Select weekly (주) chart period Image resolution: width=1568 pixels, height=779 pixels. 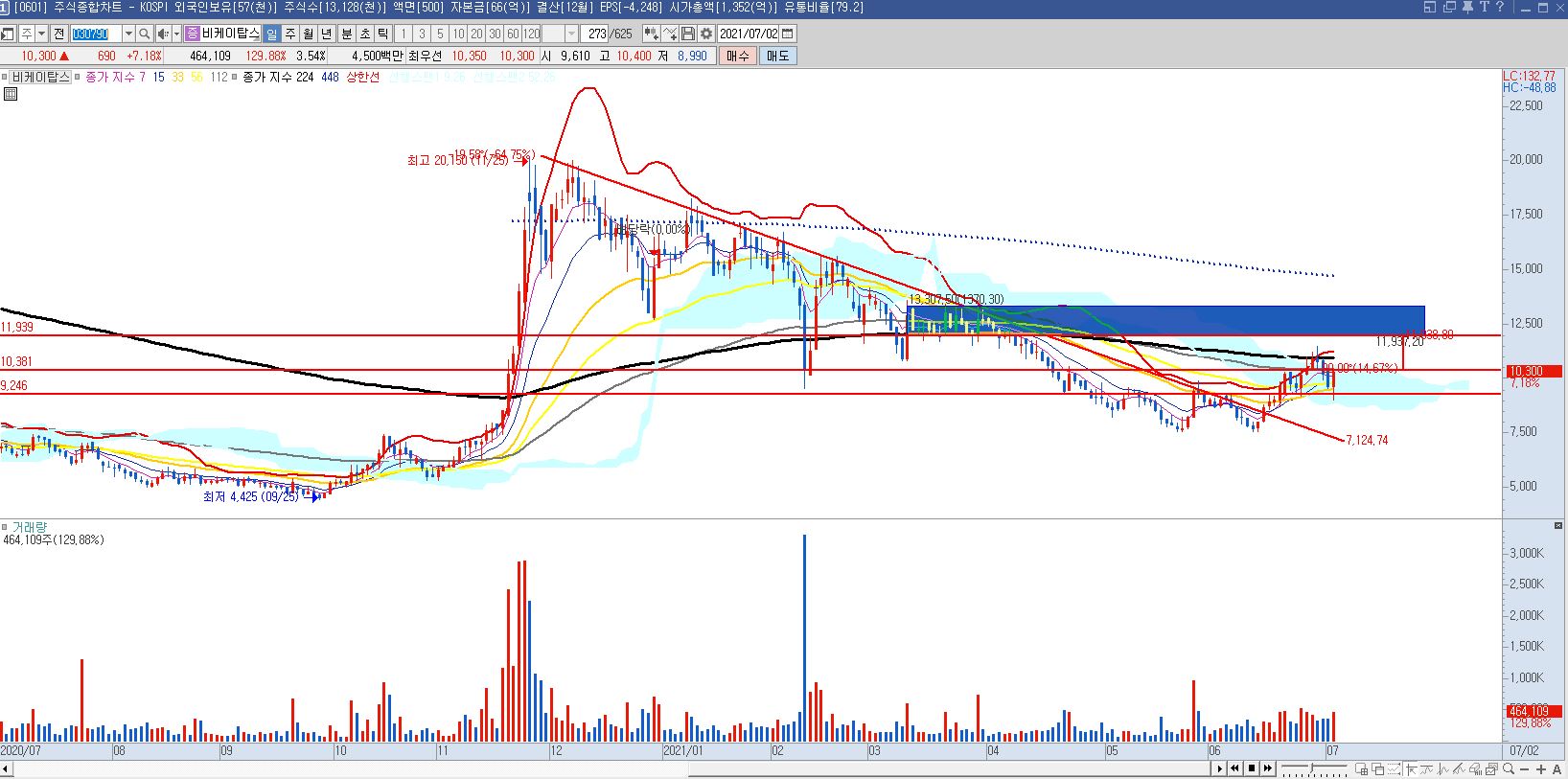[x=289, y=34]
